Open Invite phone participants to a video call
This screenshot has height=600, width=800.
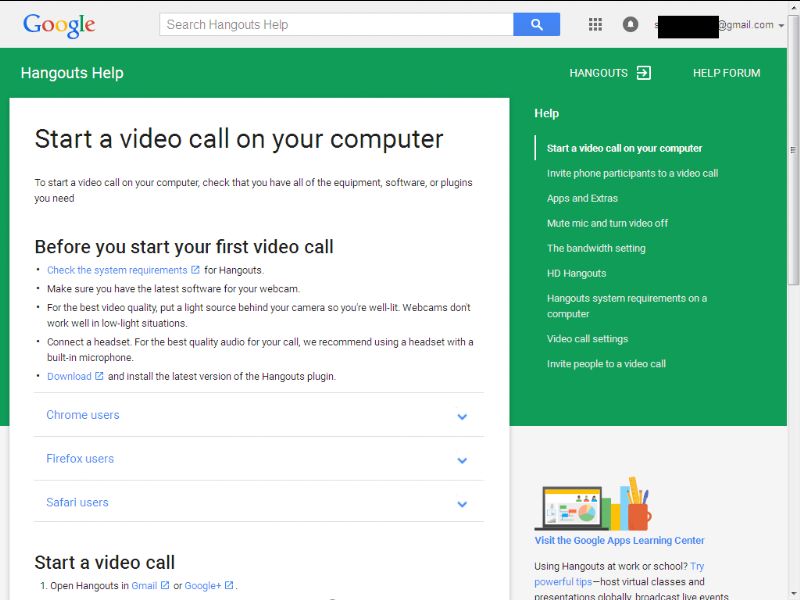[x=632, y=173]
